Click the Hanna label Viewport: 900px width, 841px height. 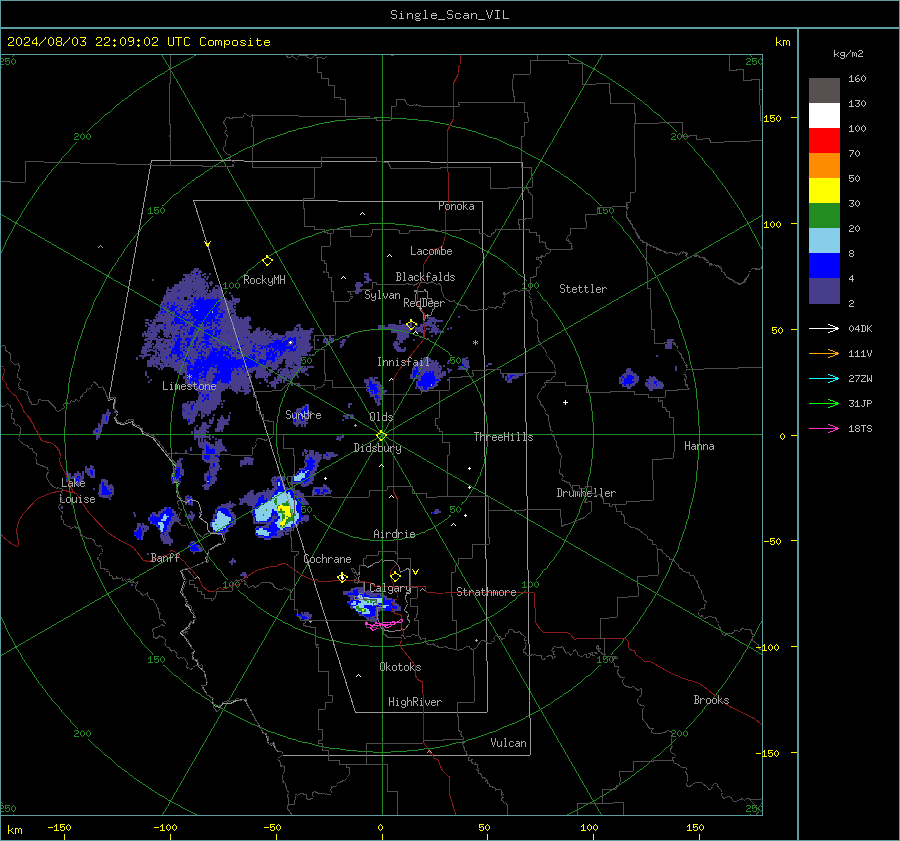pos(699,446)
